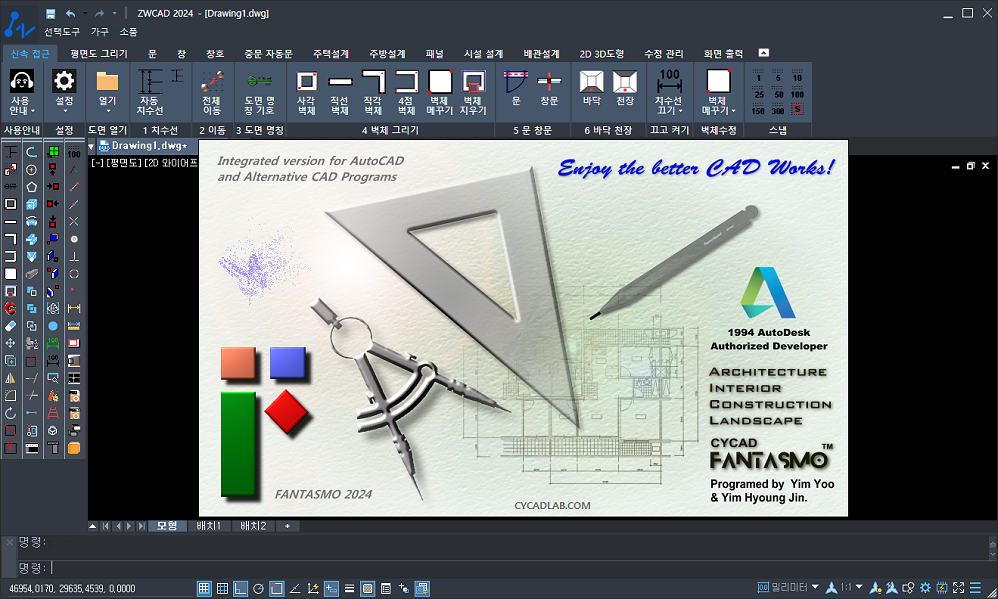Expand the 사용 안내 dropdown arrow
Viewport: 998px width, 599px height.
click(32, 111)
